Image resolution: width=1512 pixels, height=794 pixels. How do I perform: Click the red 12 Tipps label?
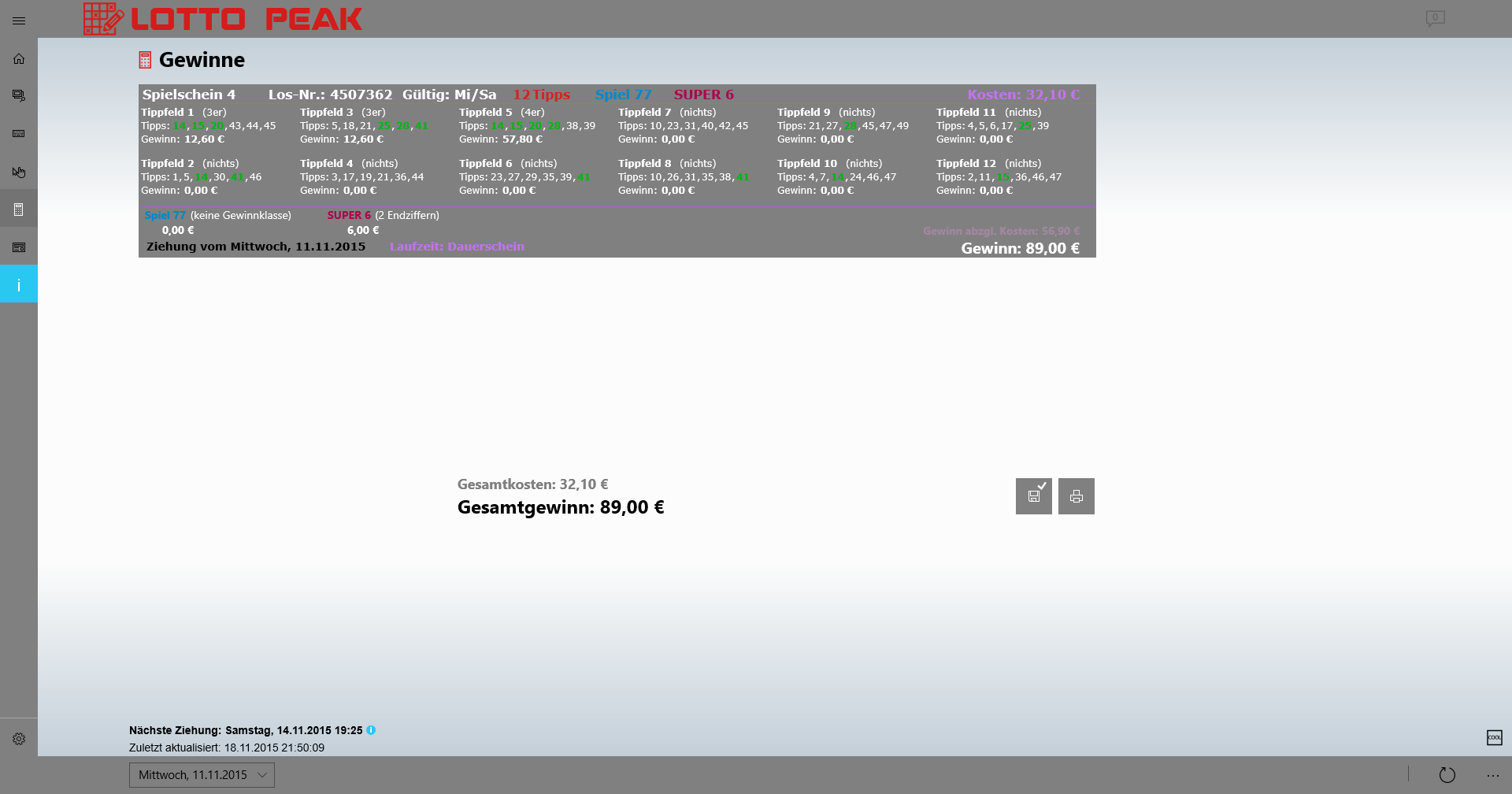542,95
